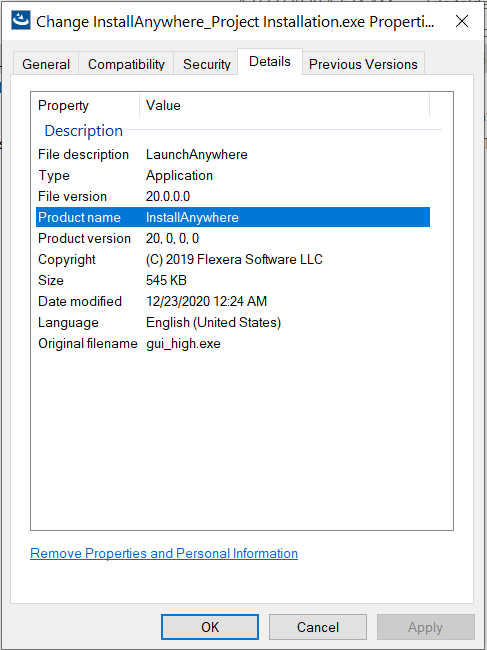Select the Date modified property
This screenshot has width=487, height=650.
(x=80, y=301)
